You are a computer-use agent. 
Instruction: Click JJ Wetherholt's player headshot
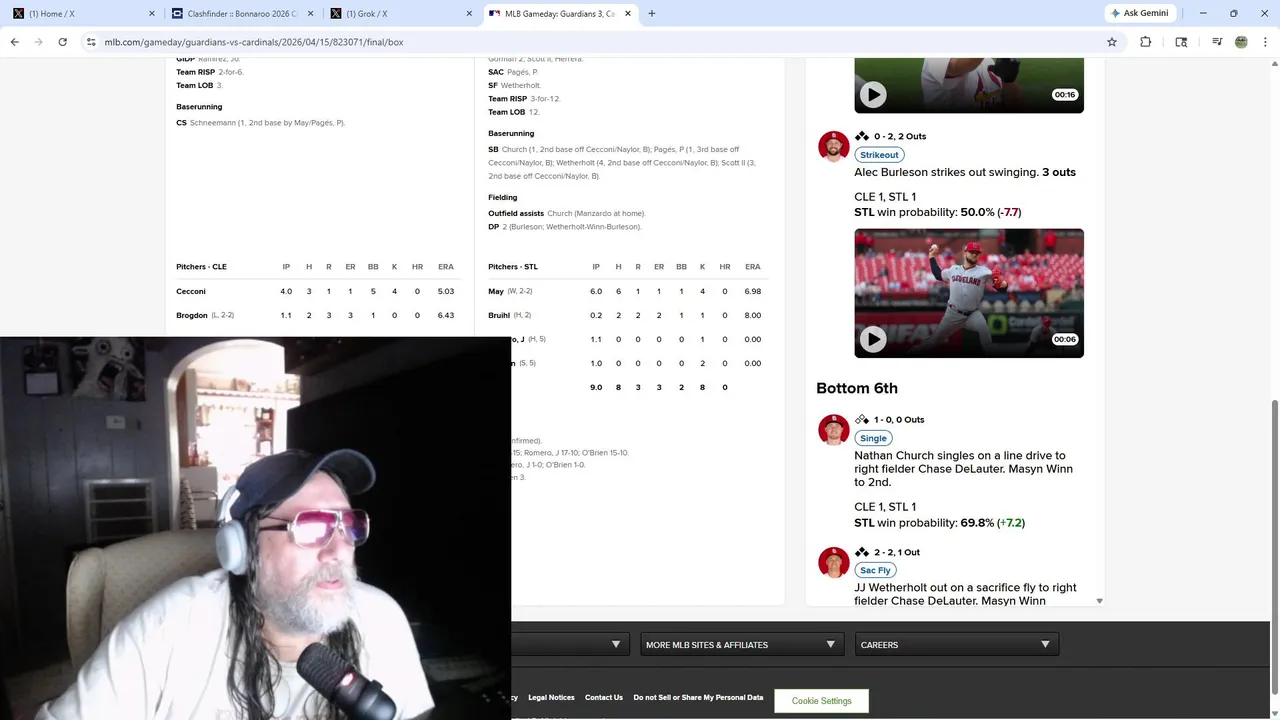pyautogui.click(x=833, y=563)
